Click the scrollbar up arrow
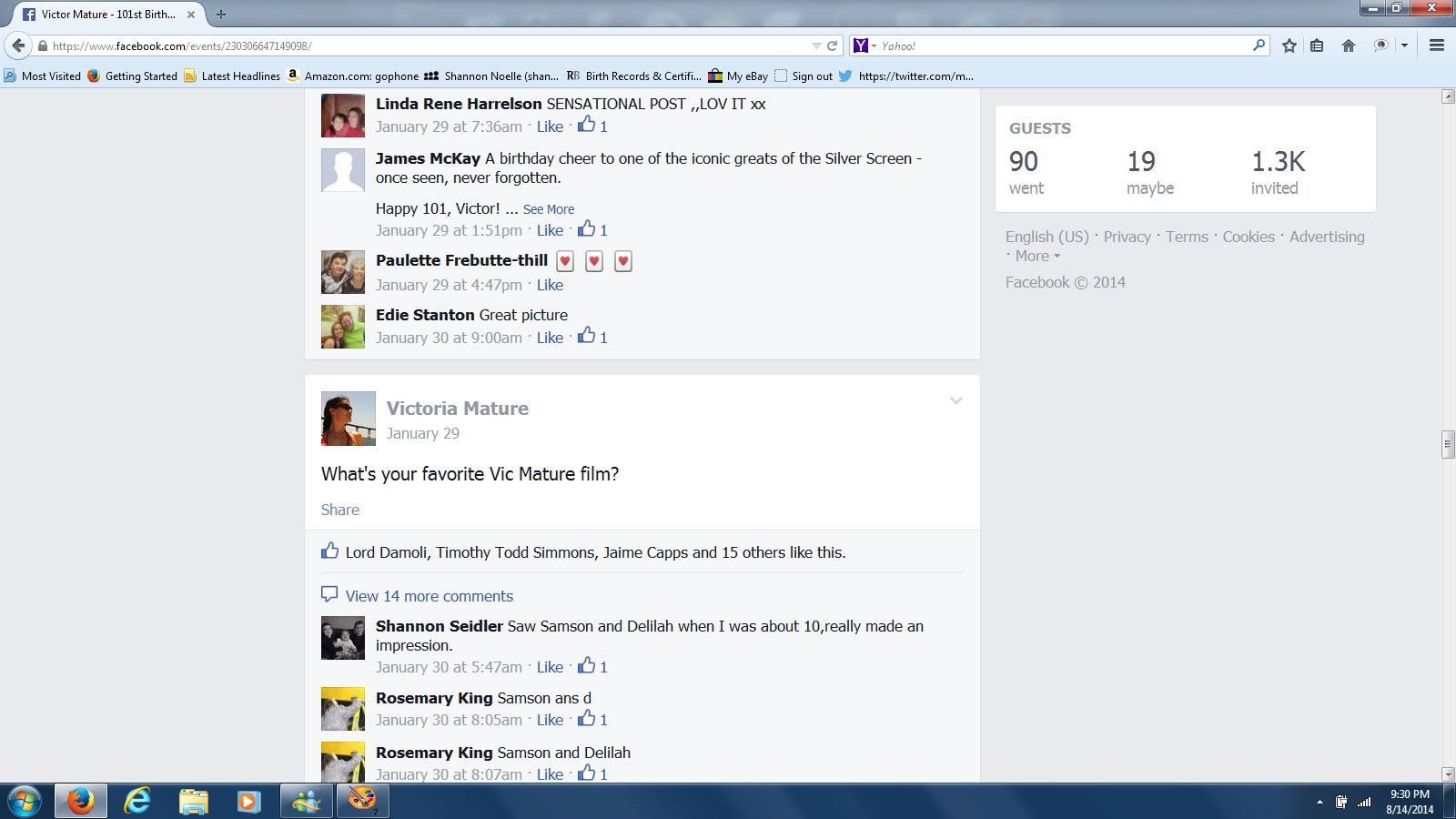The image size is (1456, 819). (1448, 96)
